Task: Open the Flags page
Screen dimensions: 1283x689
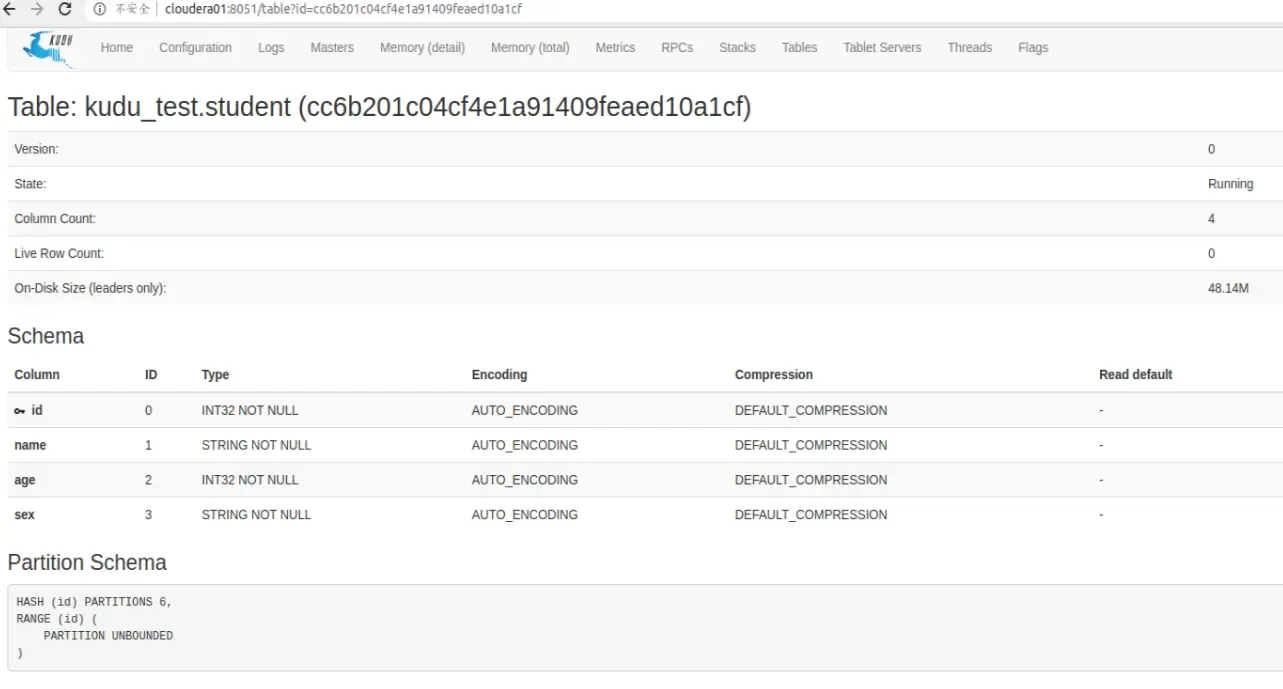Action: tap(1033, 48)
